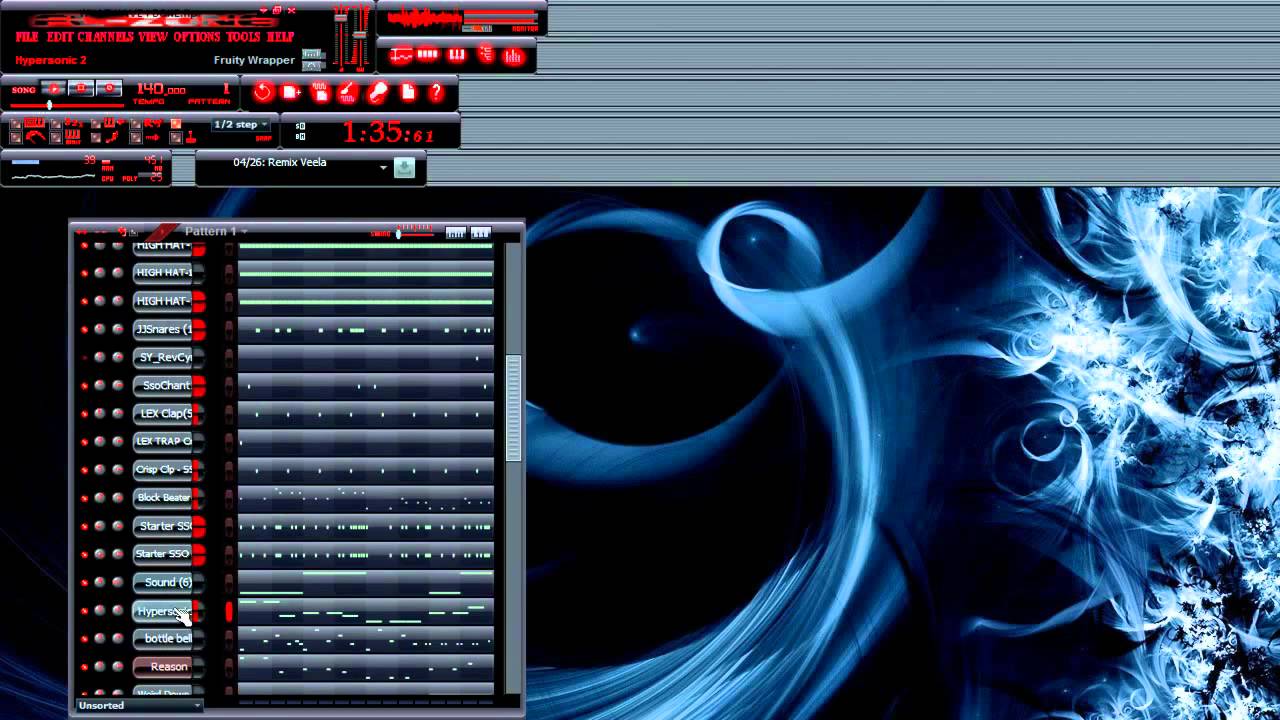Screen dimensions: 1280x720
Task: Arm recording with the record button
Action: click(109, 90)
